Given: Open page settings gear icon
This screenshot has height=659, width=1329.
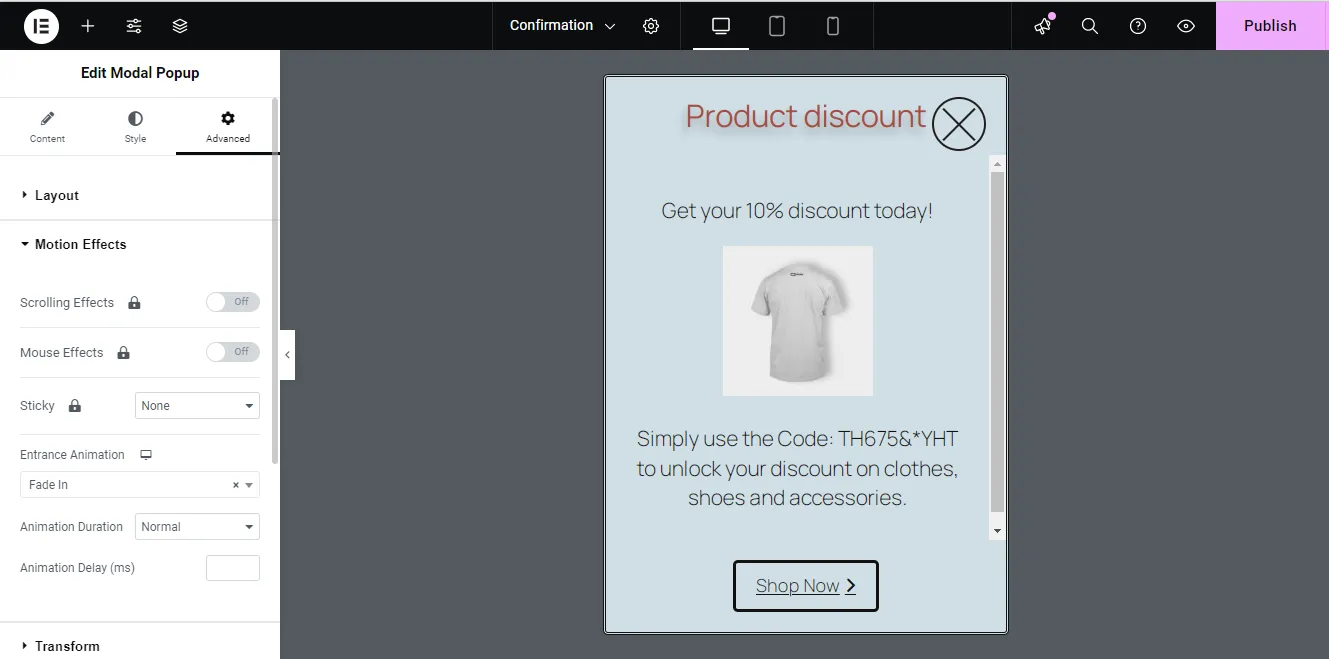Looking at the screenshot, I should (x=651, y=26).
